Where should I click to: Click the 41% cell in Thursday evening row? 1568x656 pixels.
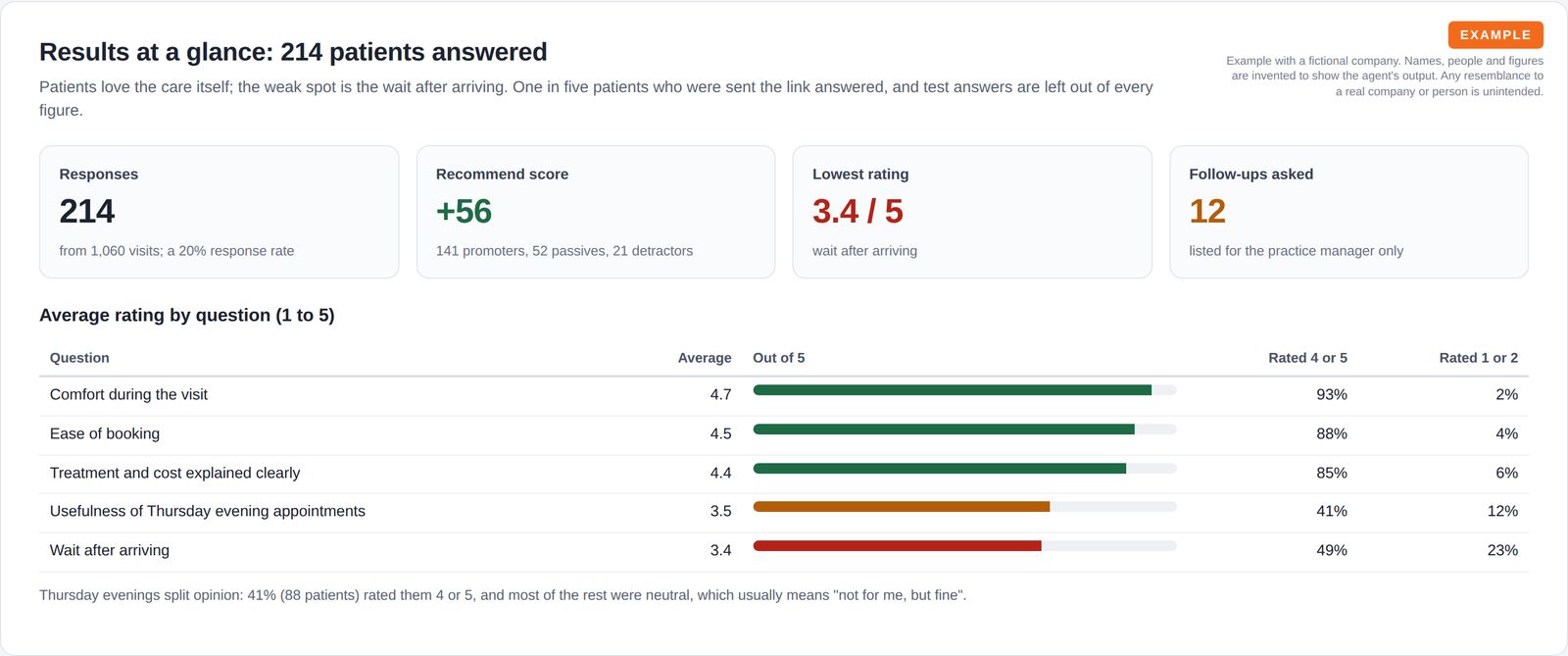(1331, 511)
